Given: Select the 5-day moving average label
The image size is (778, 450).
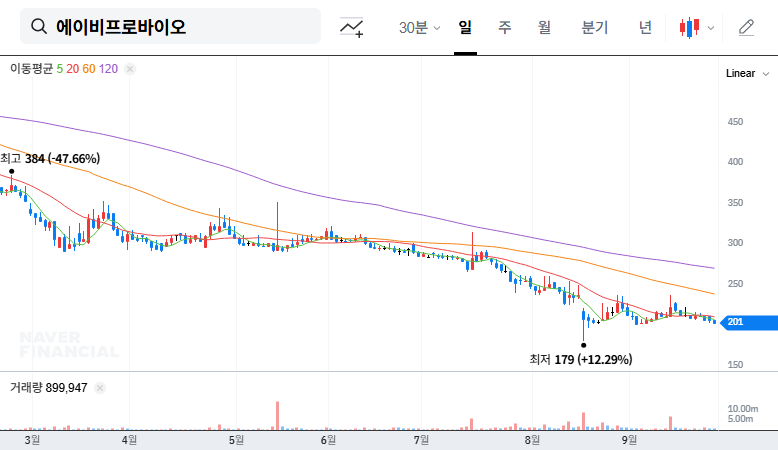Looking at the screenshot, I should click(60, 69).
